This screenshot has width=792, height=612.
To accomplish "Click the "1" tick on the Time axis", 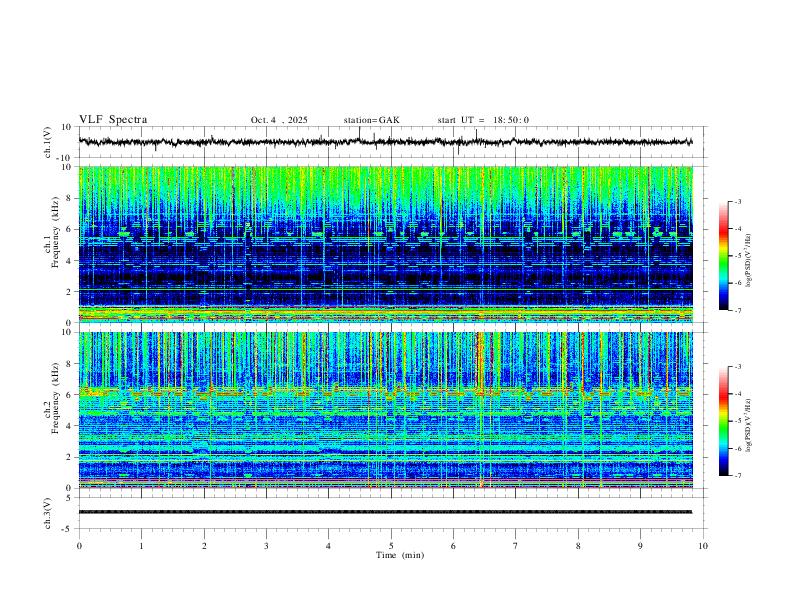I will point(141,546).
